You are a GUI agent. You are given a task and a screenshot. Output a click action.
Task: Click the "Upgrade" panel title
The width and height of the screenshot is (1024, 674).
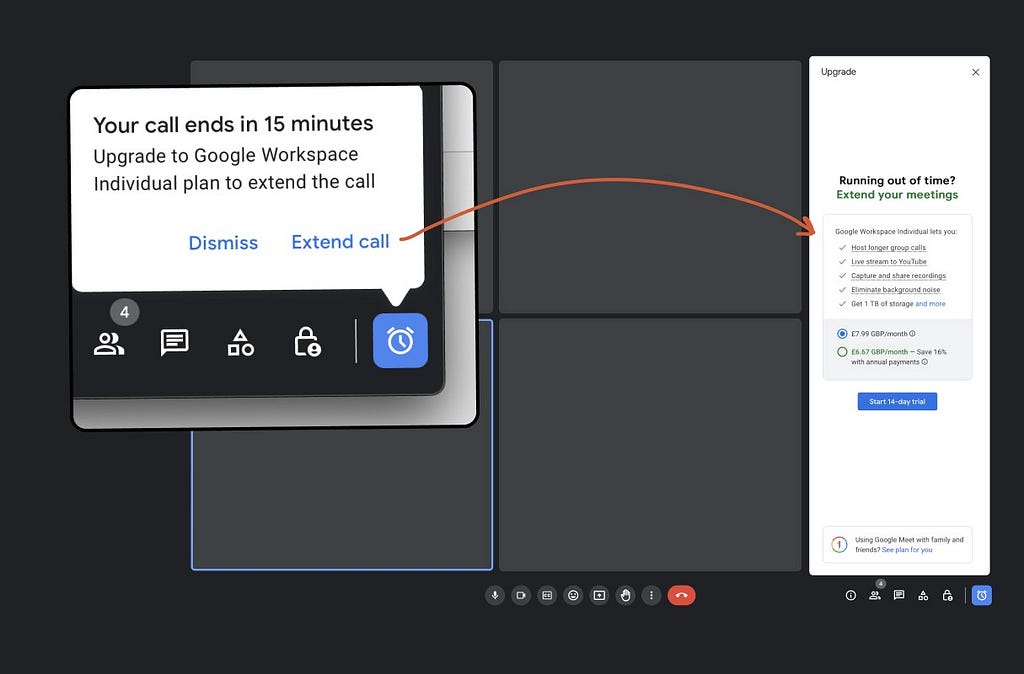click(839, 72)
